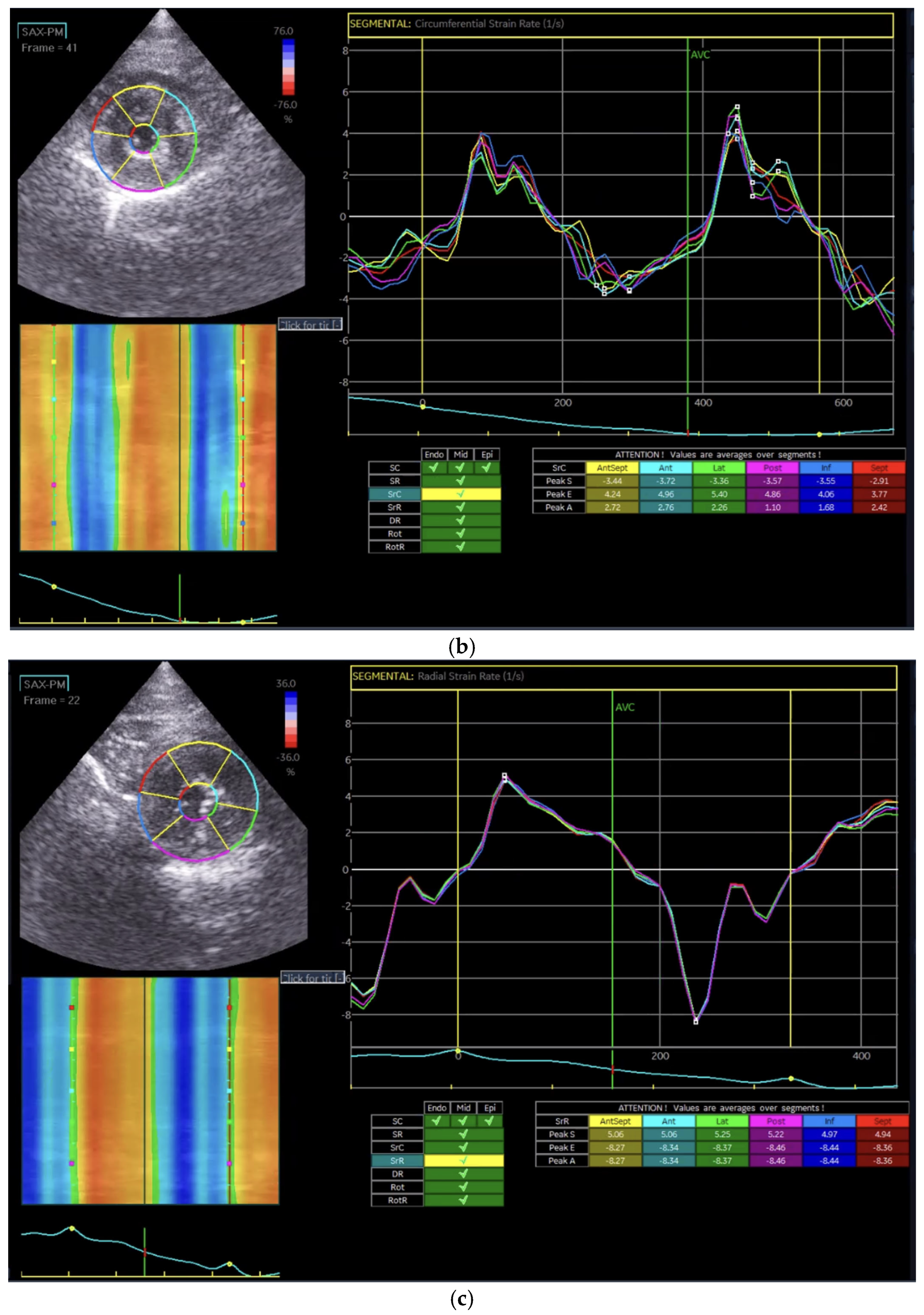Select the Rot row label in circumferential panel

click(395, 533)
